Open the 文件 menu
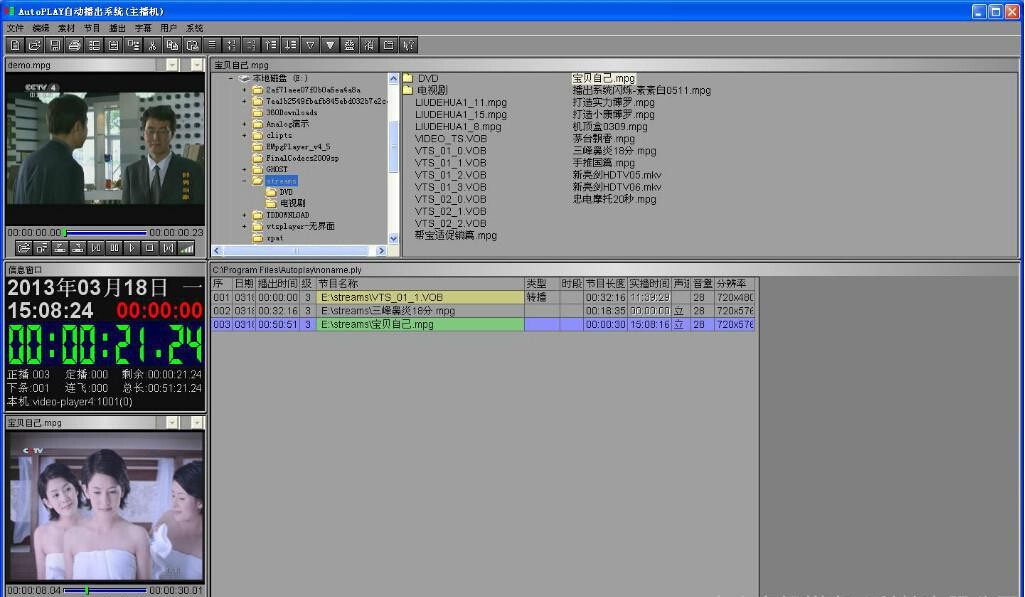Viewport: 1025px width, 597px height. (x=15, y=28)
